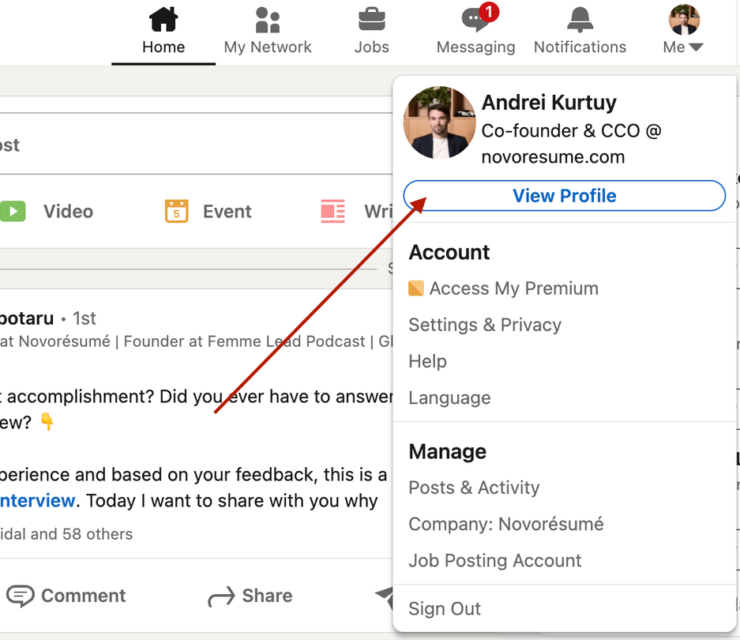Open Company: Novorésumé page
Screen dimensions: 740x640
click(506, 524)
